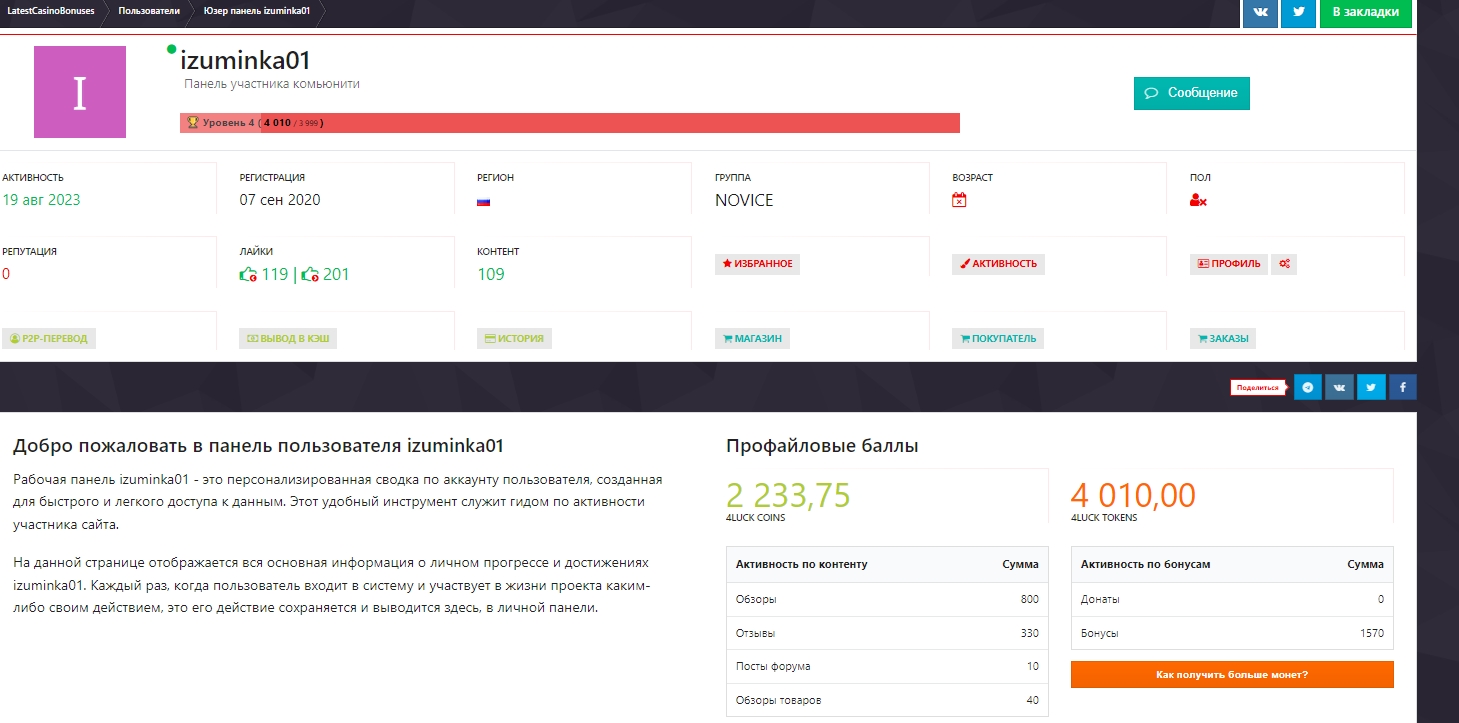Click Как получить больше монет button

tap(1231, 675)
